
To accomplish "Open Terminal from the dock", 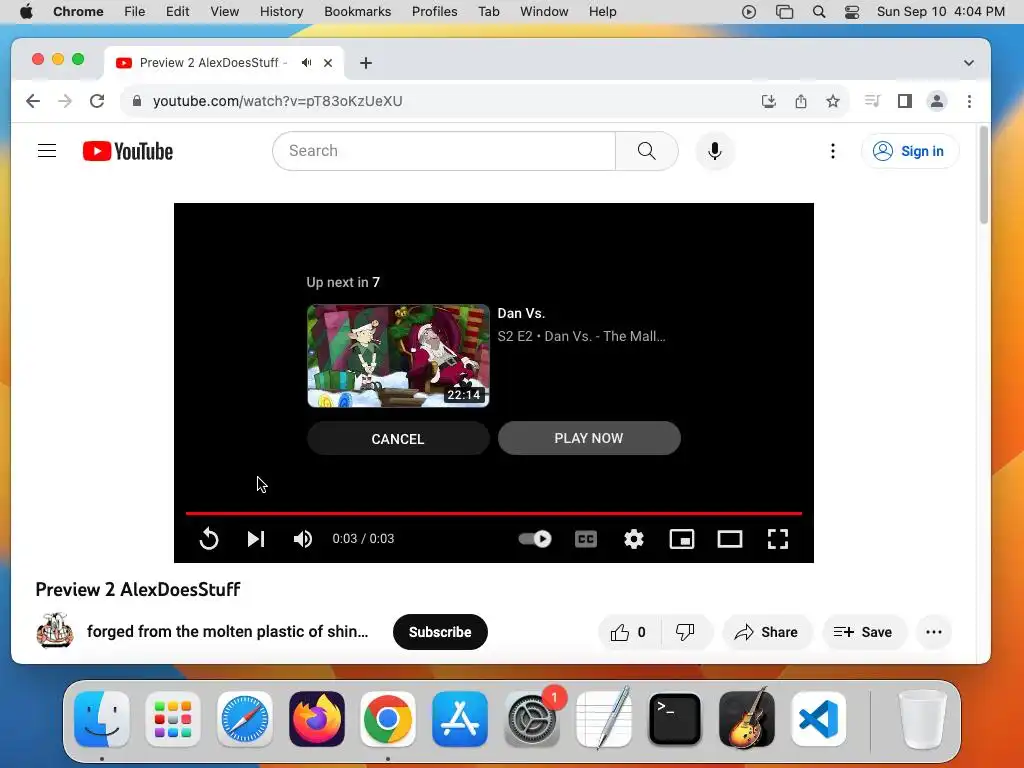I will tap(675, 719).
